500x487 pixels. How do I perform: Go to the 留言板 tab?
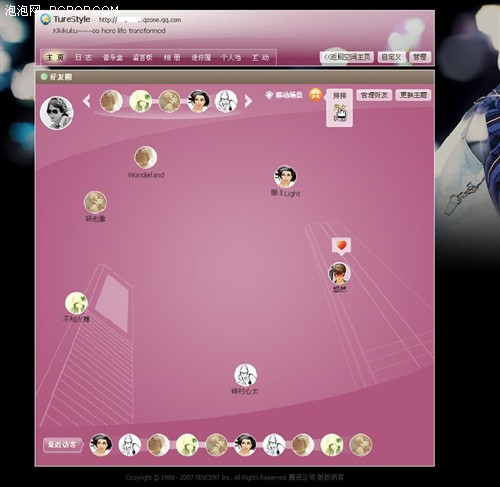[143, 57]
